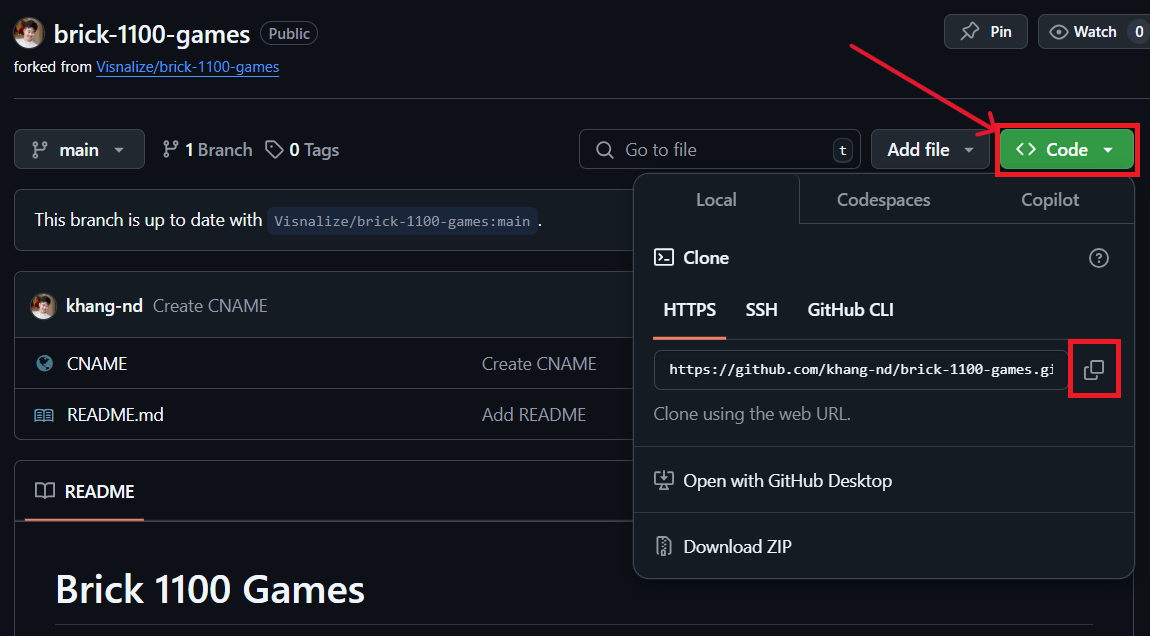1150x636 pixels.
Task: Select the SSH clone option
Action: point(761,310)
